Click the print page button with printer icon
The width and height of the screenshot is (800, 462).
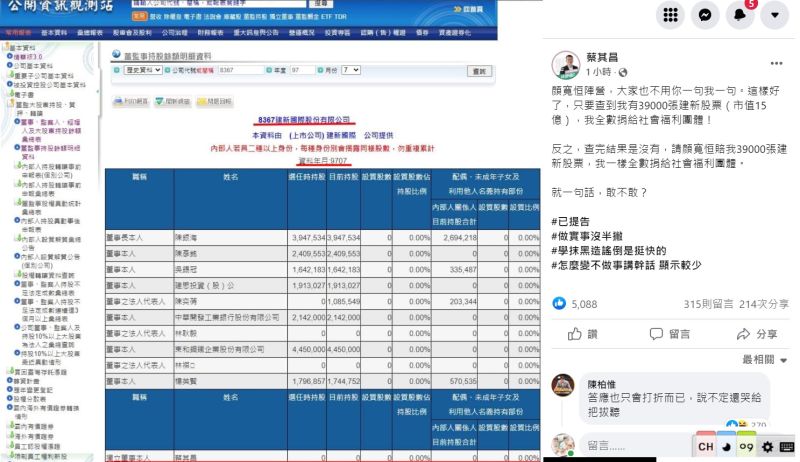tap(131, 101)
